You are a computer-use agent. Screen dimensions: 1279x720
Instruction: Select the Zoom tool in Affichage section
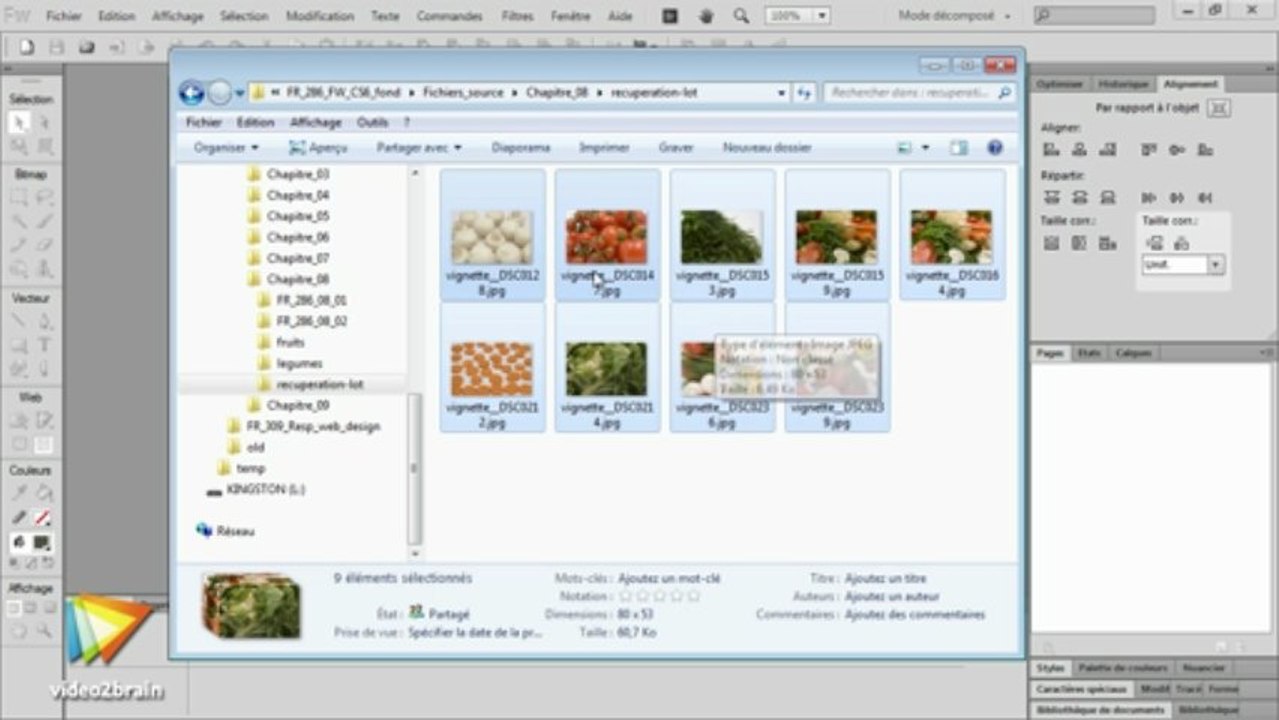(x=44, y=631)
